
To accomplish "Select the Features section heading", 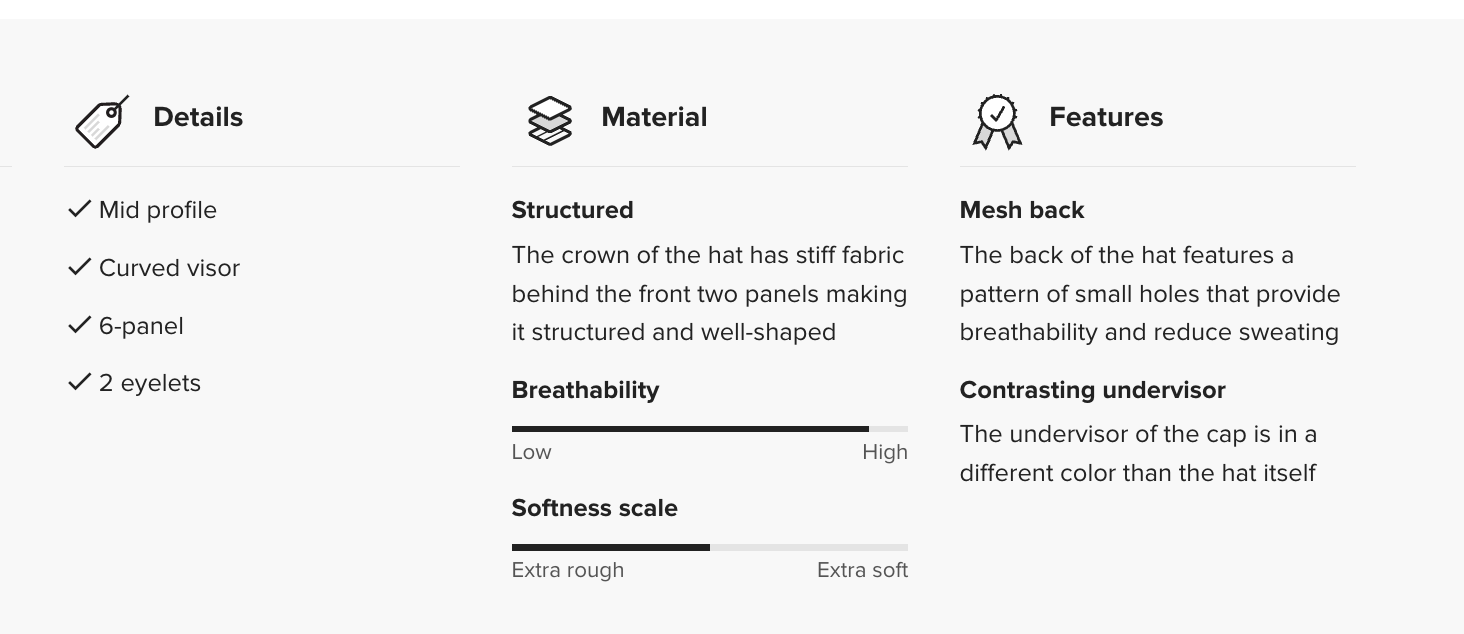I will click(1106, 117).
